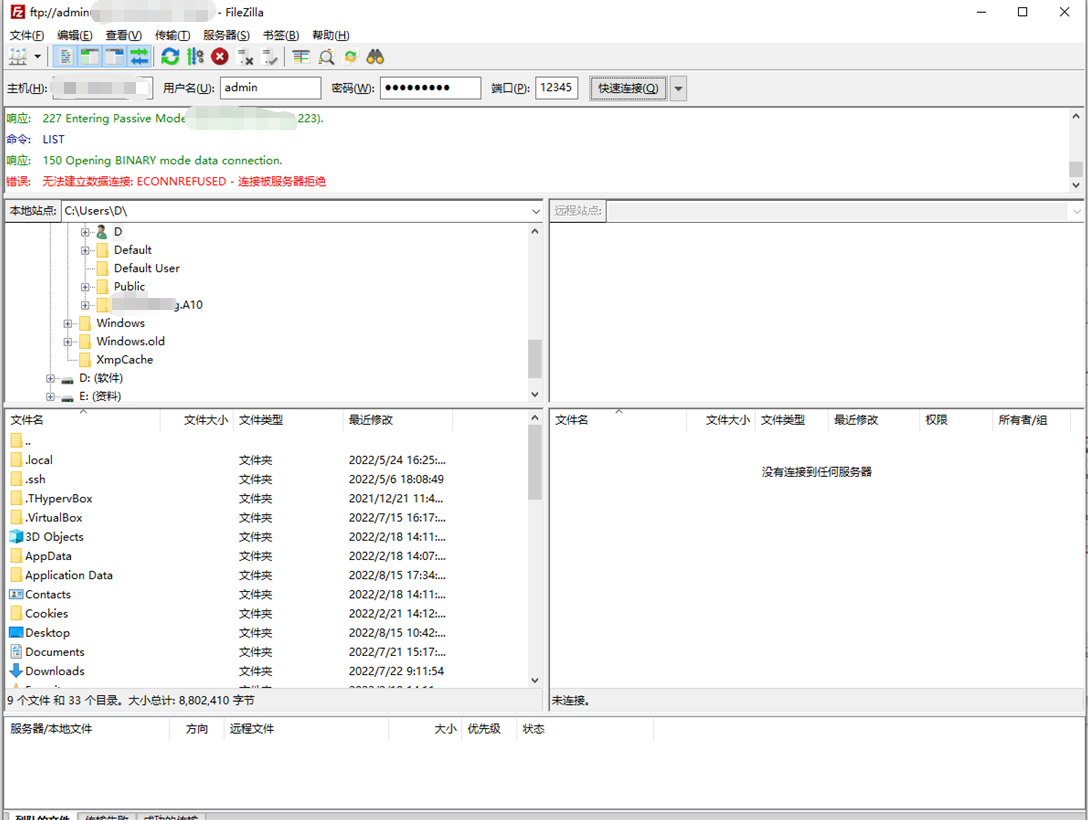Open the 书签(B) menu
The height and width of the screenshot is (820, 1088).
click(280, 35)
